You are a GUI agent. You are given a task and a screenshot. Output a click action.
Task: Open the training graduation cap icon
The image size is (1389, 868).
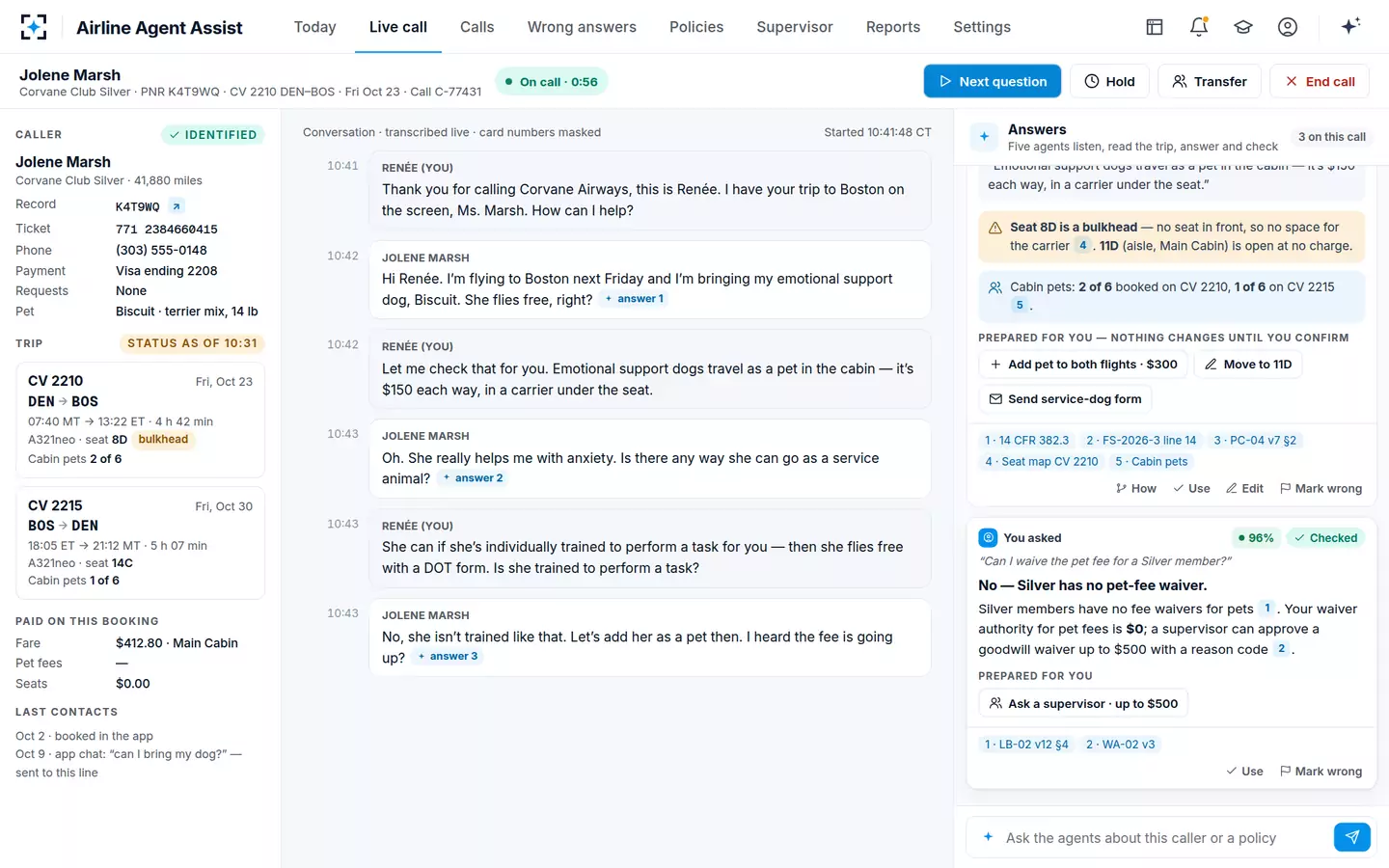[1243, 27]
